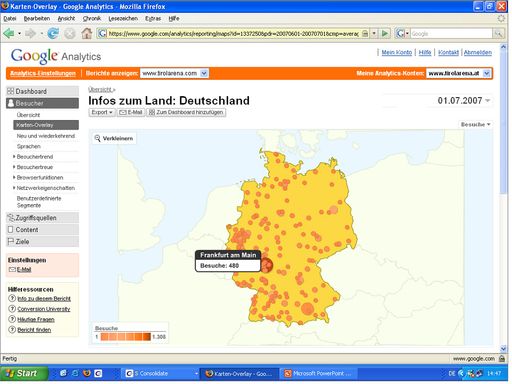Click the search magnifier icon in search box
Viewport: 512px width, 384px height.
tap(498, 34)
